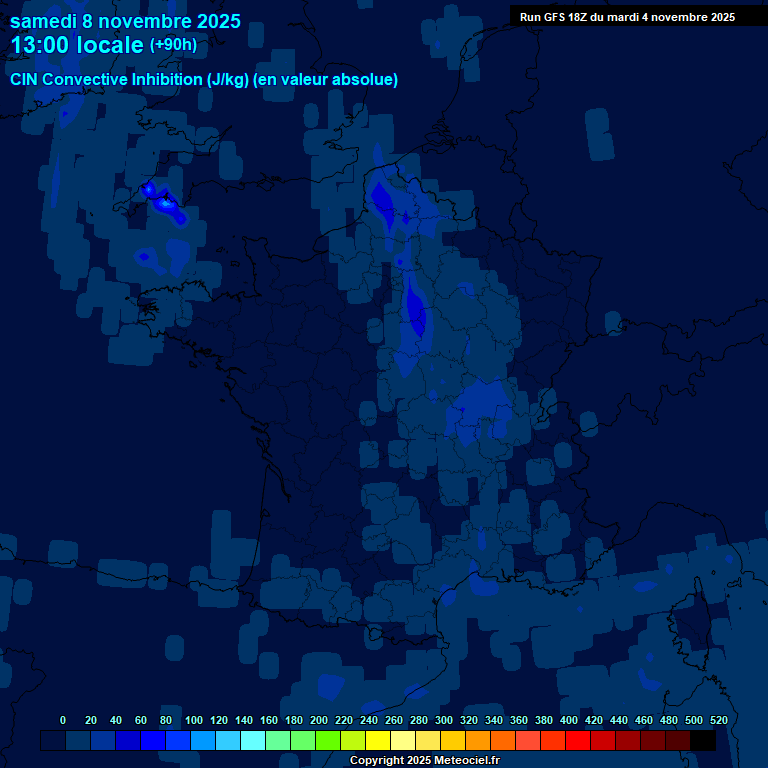
Task: Click the elongated blue CIN patch in northeastern France
Action: pos(416,312)
